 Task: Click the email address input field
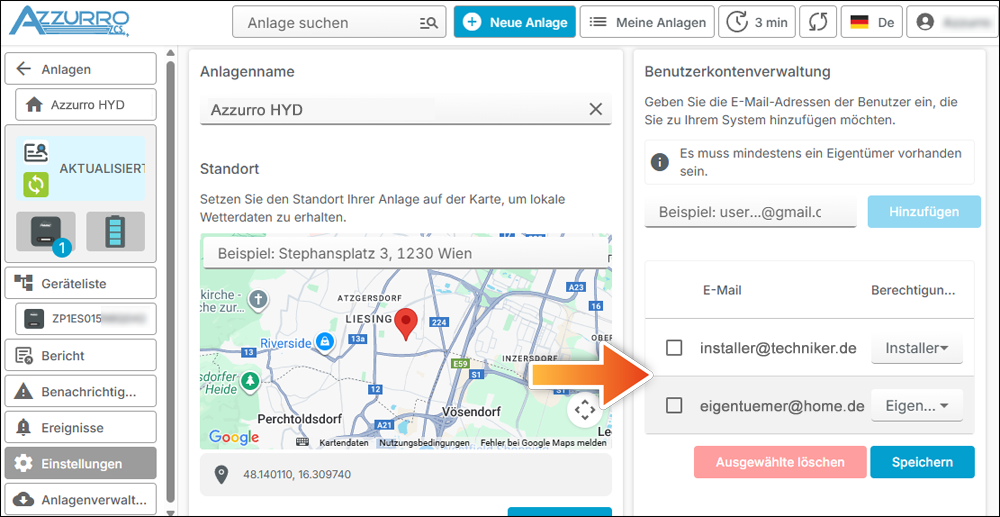pos(750,212)
